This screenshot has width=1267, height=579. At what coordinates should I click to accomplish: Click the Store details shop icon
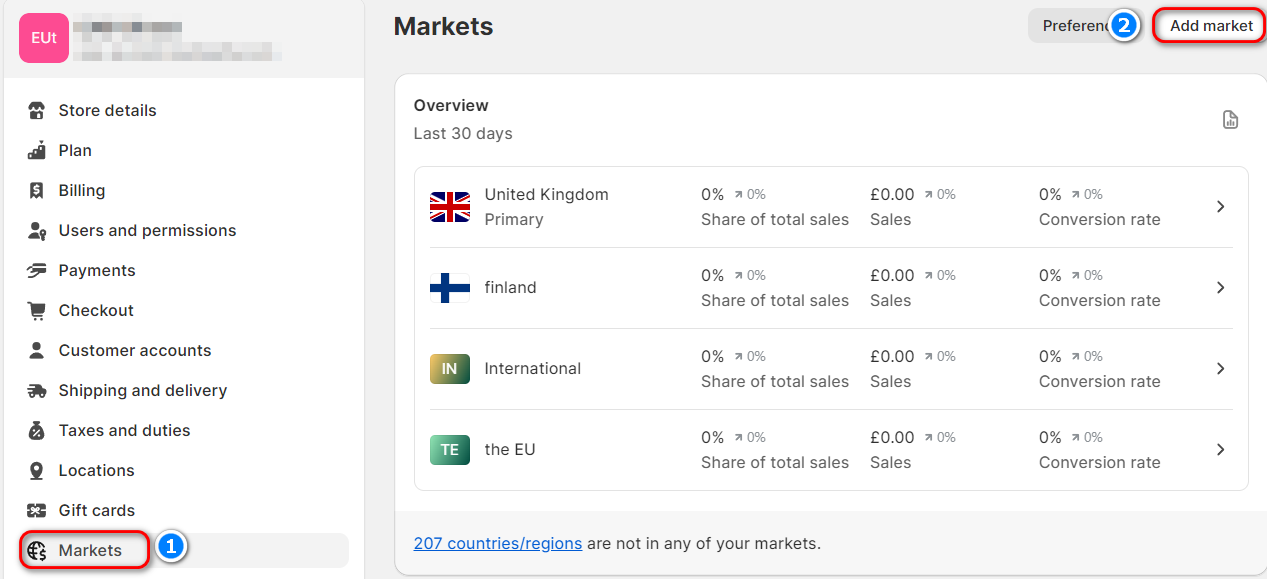(37, 110)
